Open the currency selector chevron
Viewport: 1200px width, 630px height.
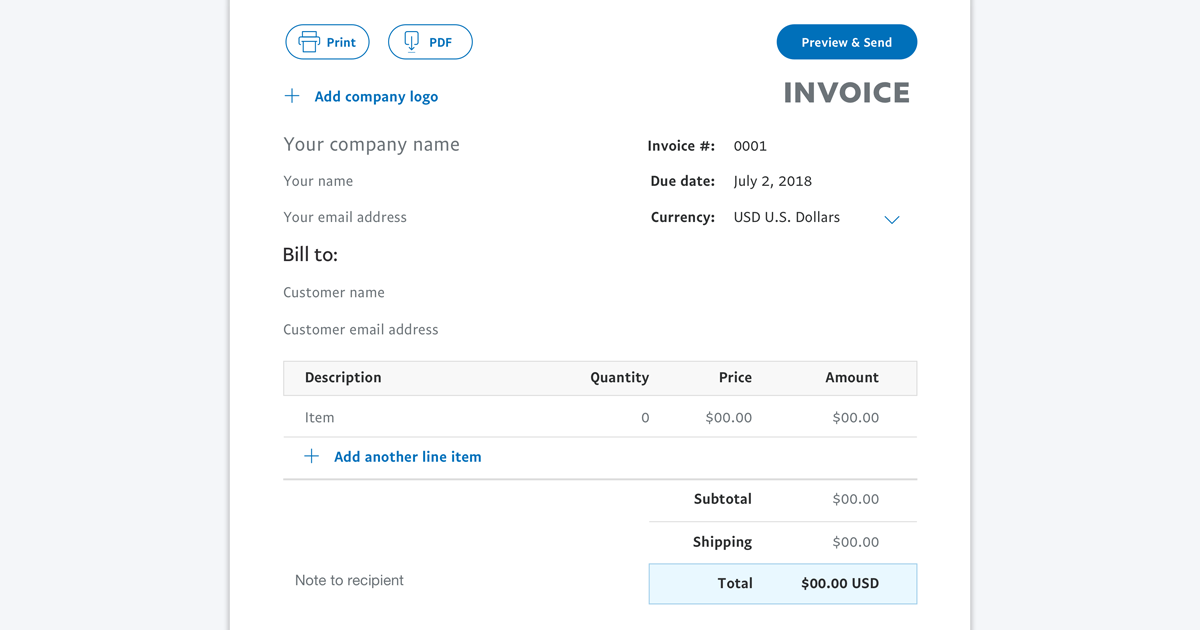[x=891, y=218]
